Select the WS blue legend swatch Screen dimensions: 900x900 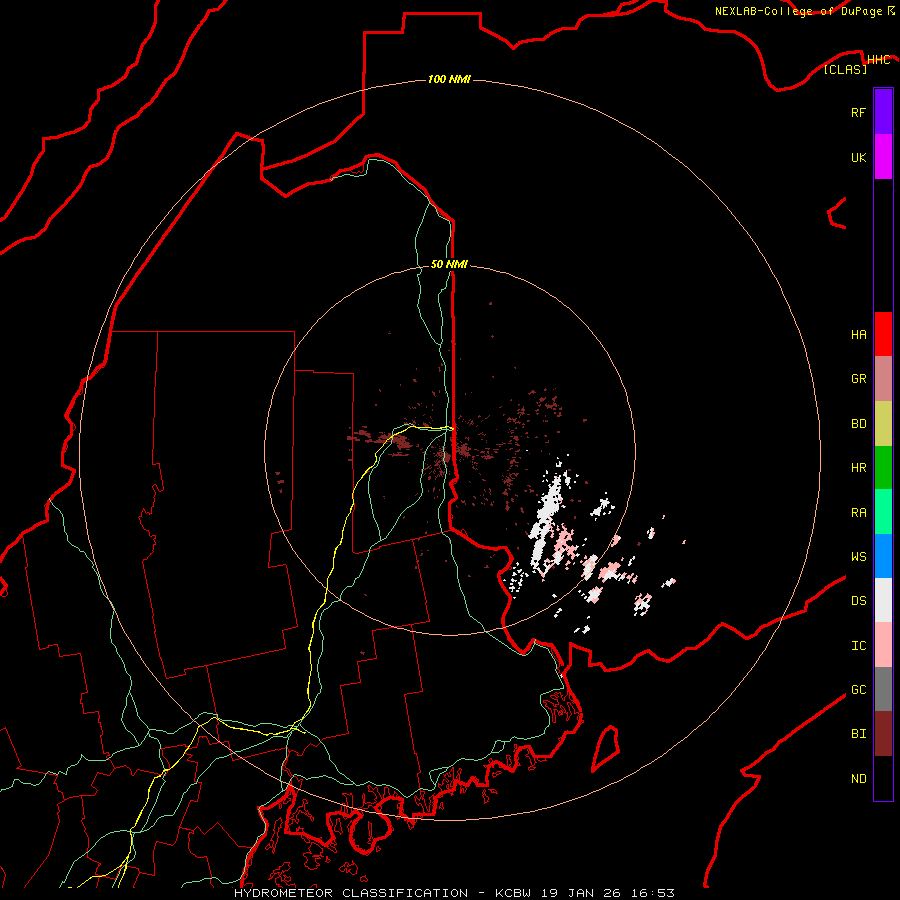[883, 556]
